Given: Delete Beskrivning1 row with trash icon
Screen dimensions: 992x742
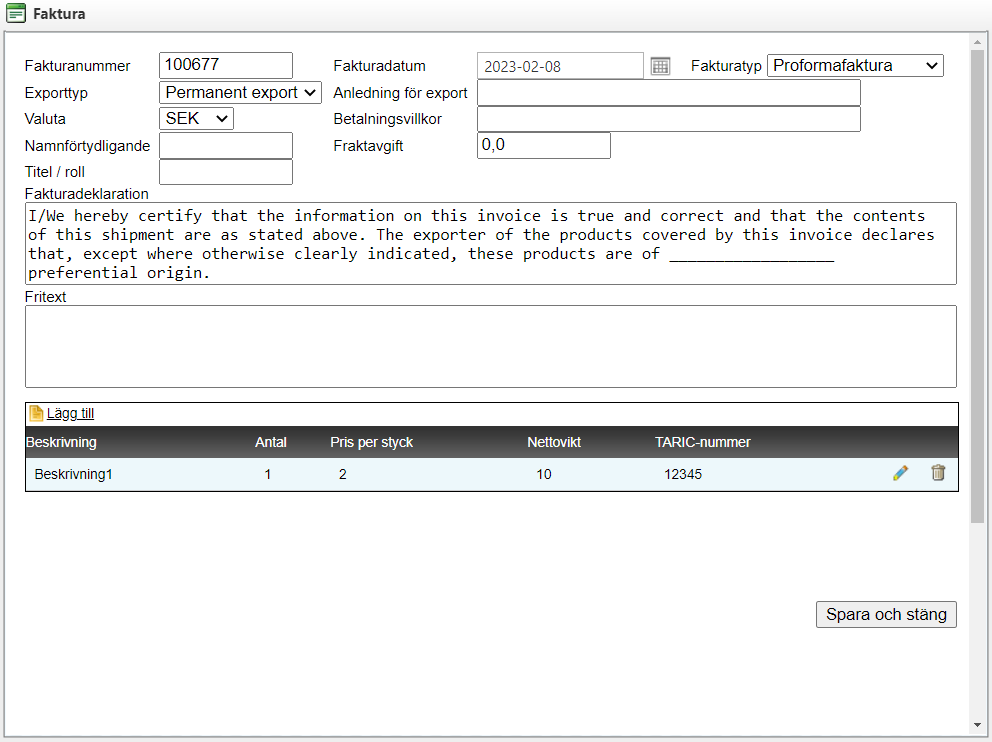Looking at the screenshot, I should click(938, 473).
